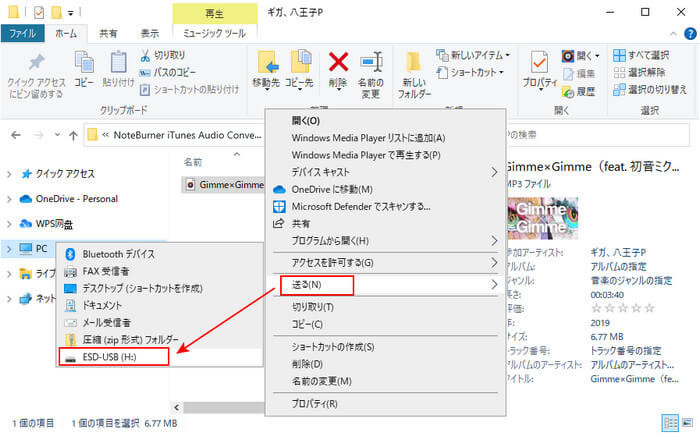
Task: Go up one folder level arrow
Action: (74, 135)
